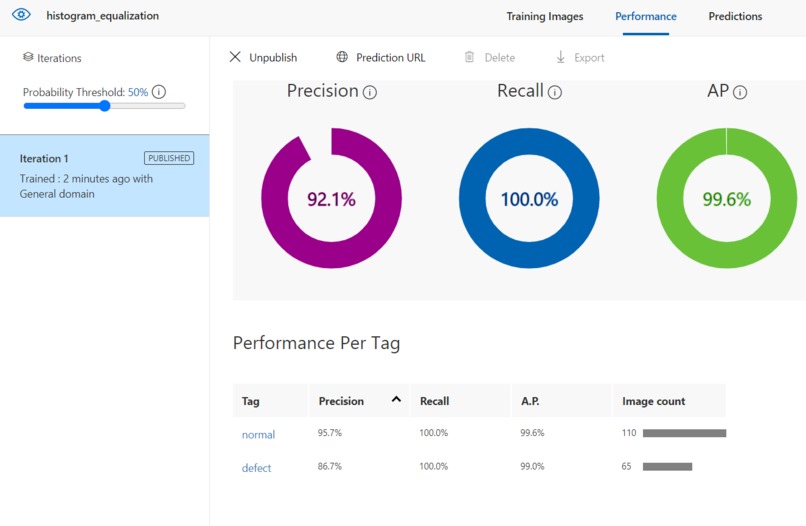Click the AP chart title
This screenshot has height=526, width=806.
(718, 90)
